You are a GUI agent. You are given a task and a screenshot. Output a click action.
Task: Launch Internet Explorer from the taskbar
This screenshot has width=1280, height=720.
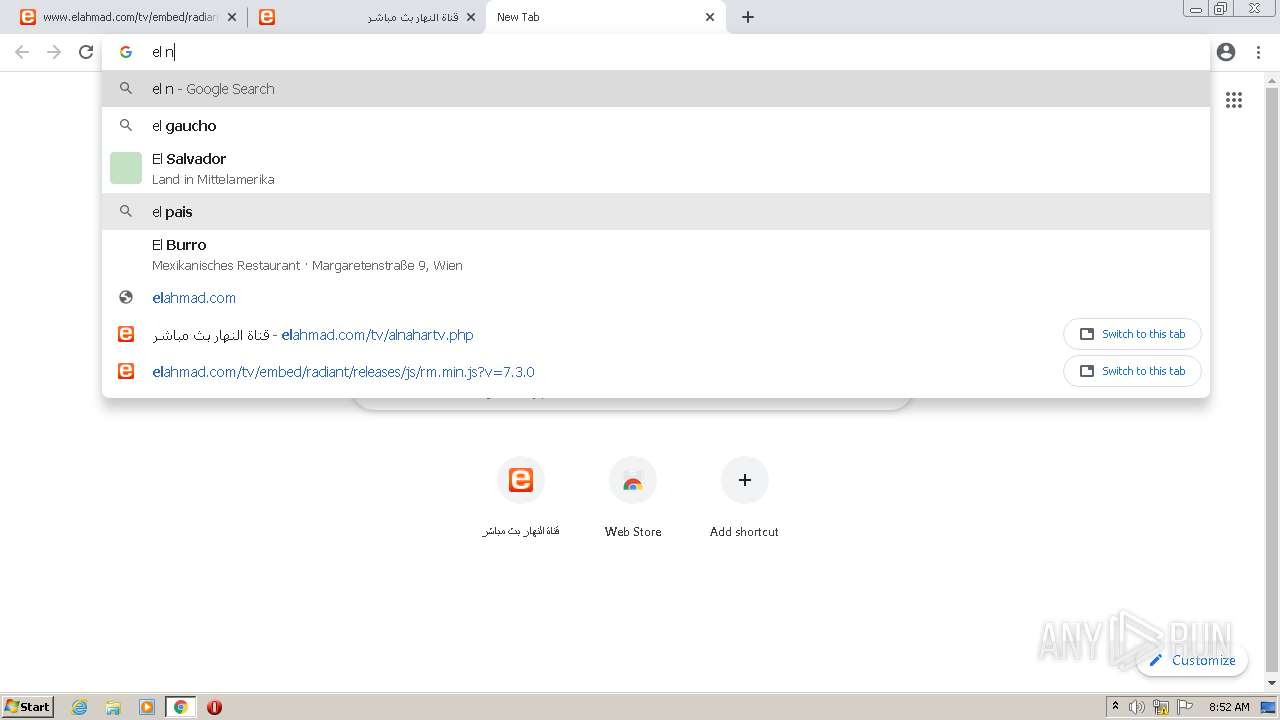80,707
